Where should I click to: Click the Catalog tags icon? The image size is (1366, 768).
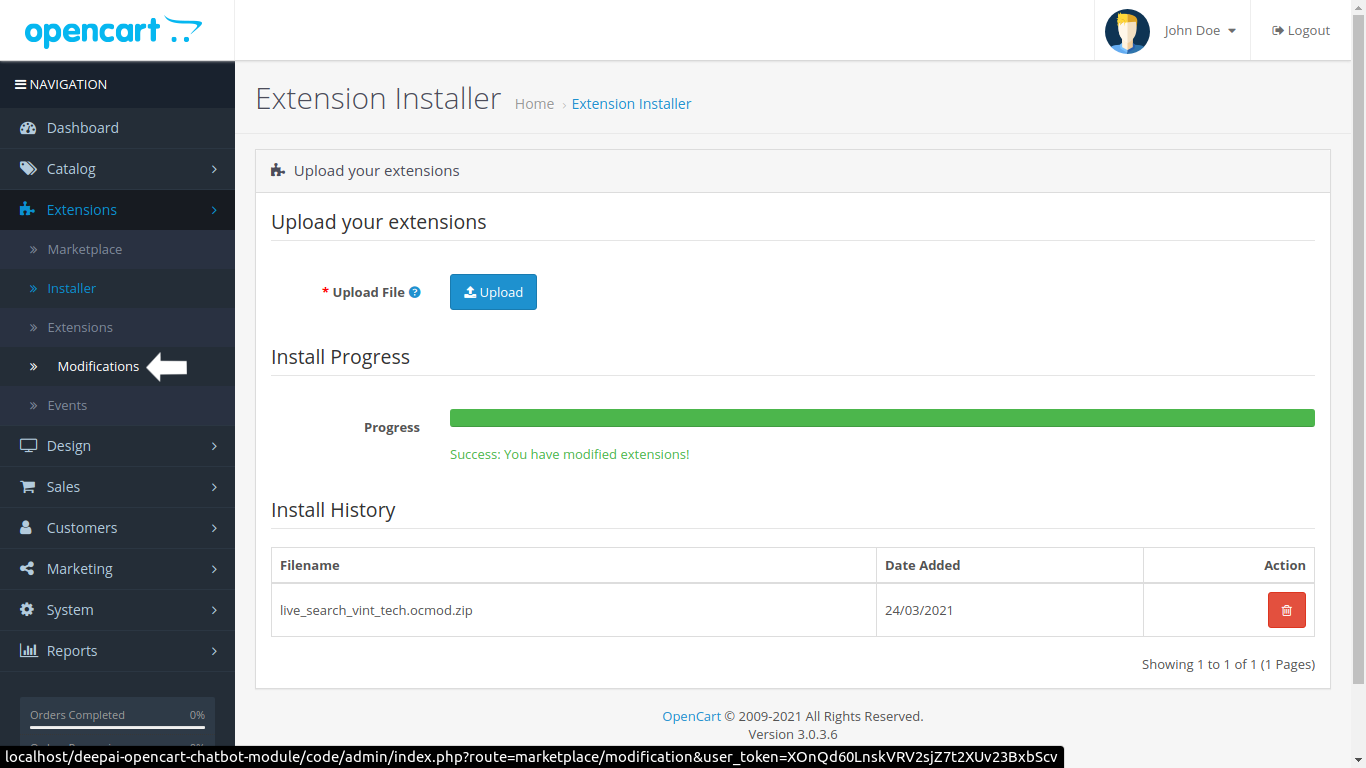tap(28, 169)
